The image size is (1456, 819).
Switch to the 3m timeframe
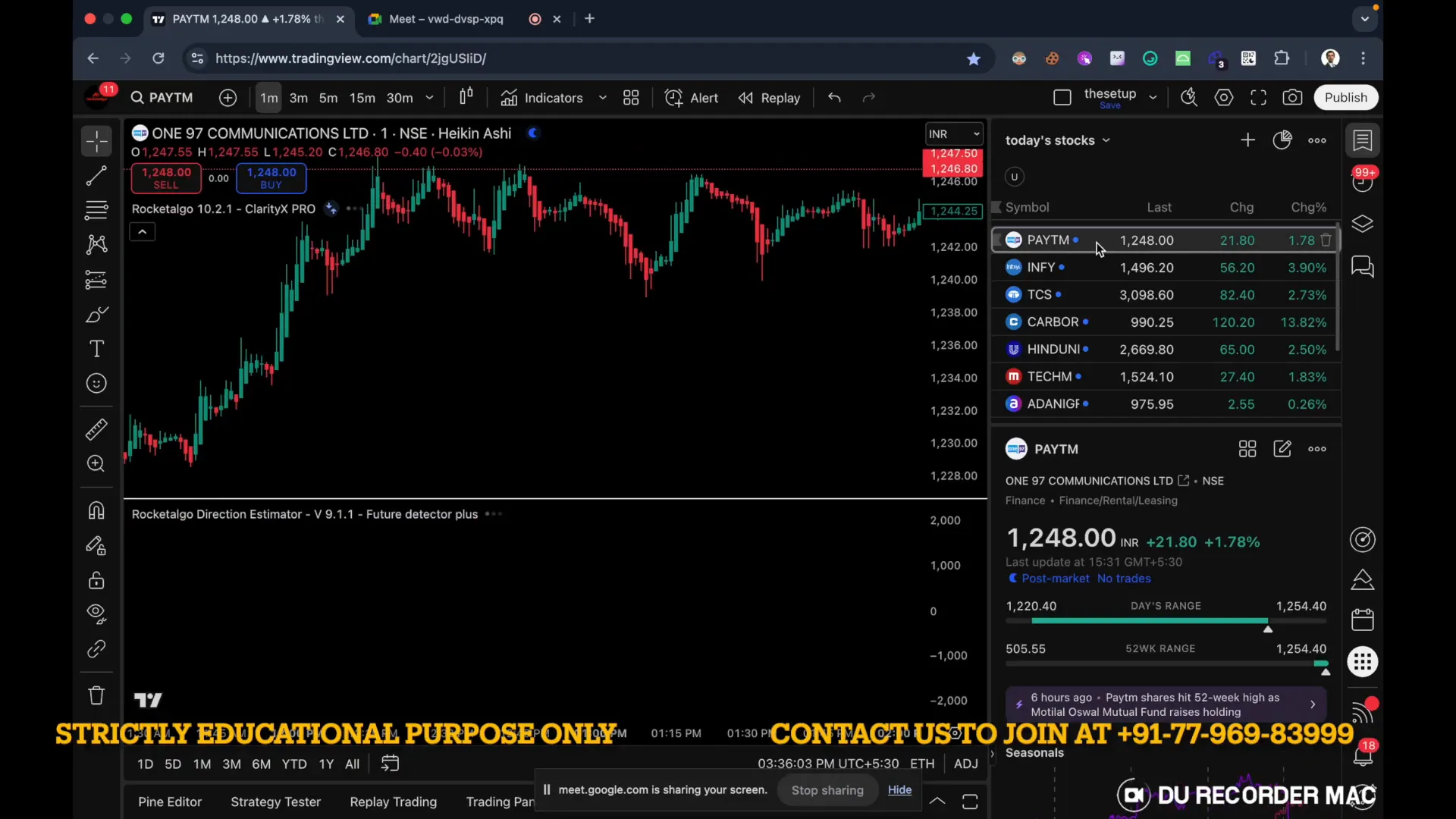click(x=299, y=98)
